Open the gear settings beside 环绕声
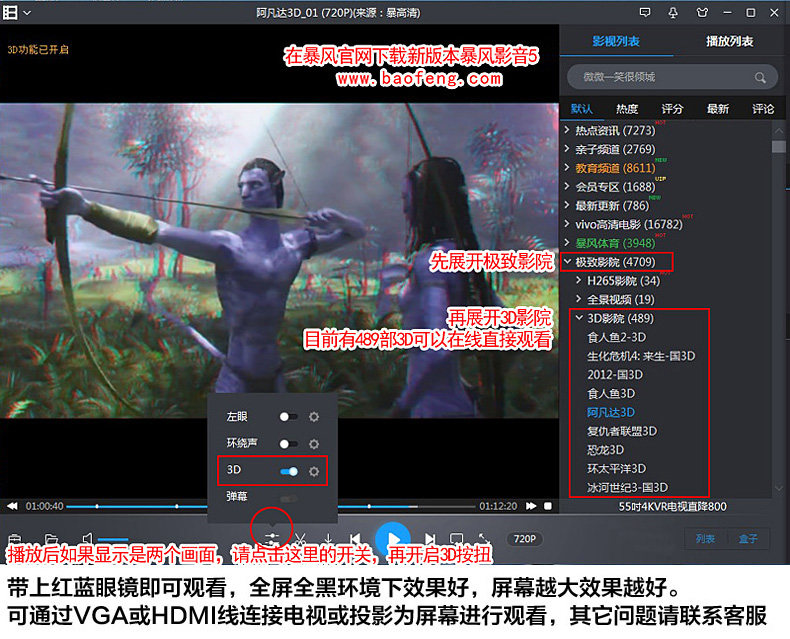Viewport: 790px width, 639px height. 314,444
